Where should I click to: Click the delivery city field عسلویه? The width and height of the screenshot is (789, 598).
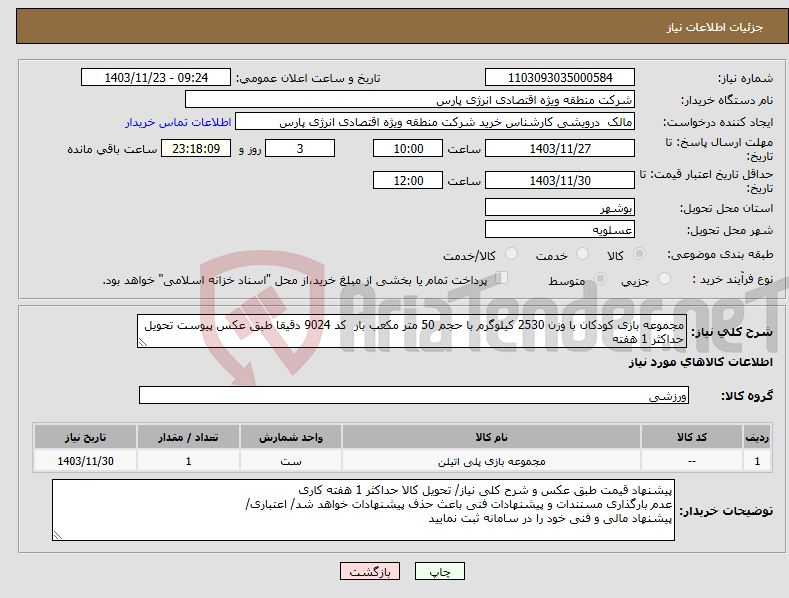560,230
